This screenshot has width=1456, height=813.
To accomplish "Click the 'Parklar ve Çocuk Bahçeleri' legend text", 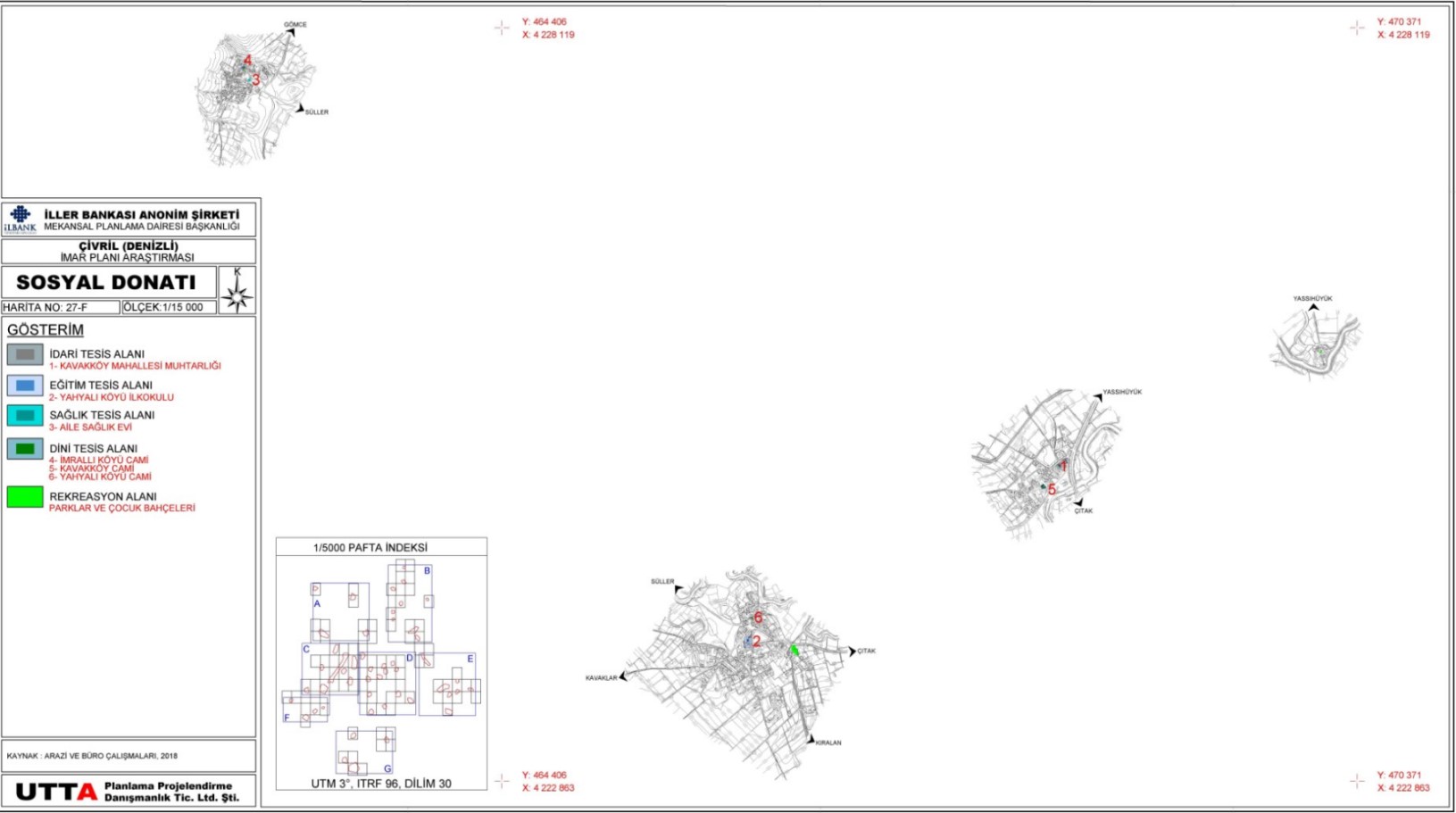I will click(121, 509).
